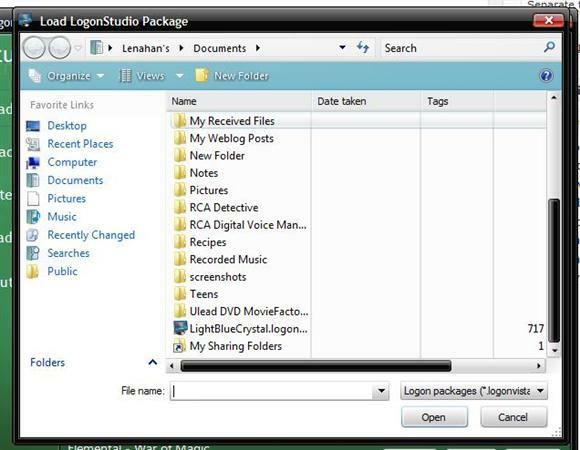Click the Recent Places icon in Favorite Links
The width and height of the screenshot is (580, 450).
(x=33, y=144)
